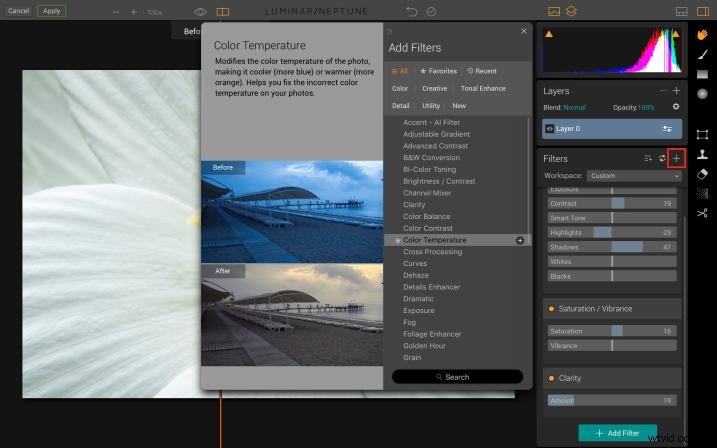Add a new layer with plus
Screen dimensions: 717x448
click(676, 91)
